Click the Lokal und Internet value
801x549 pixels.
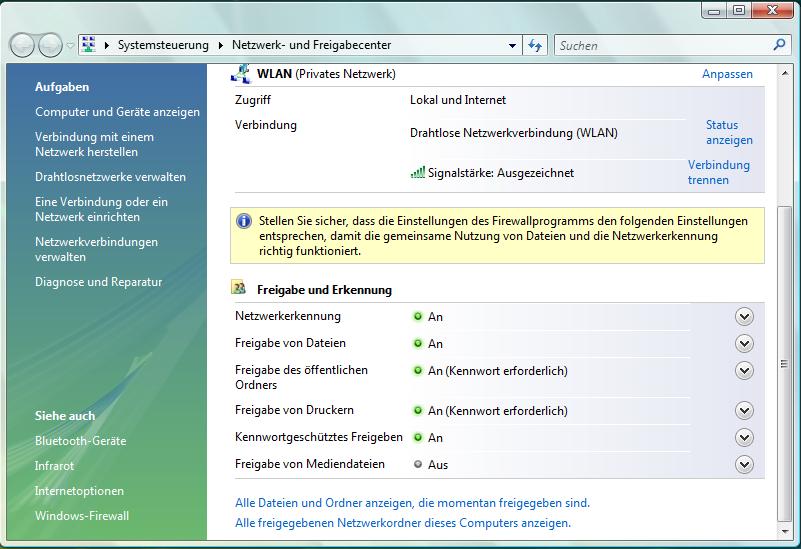(458, 100)
